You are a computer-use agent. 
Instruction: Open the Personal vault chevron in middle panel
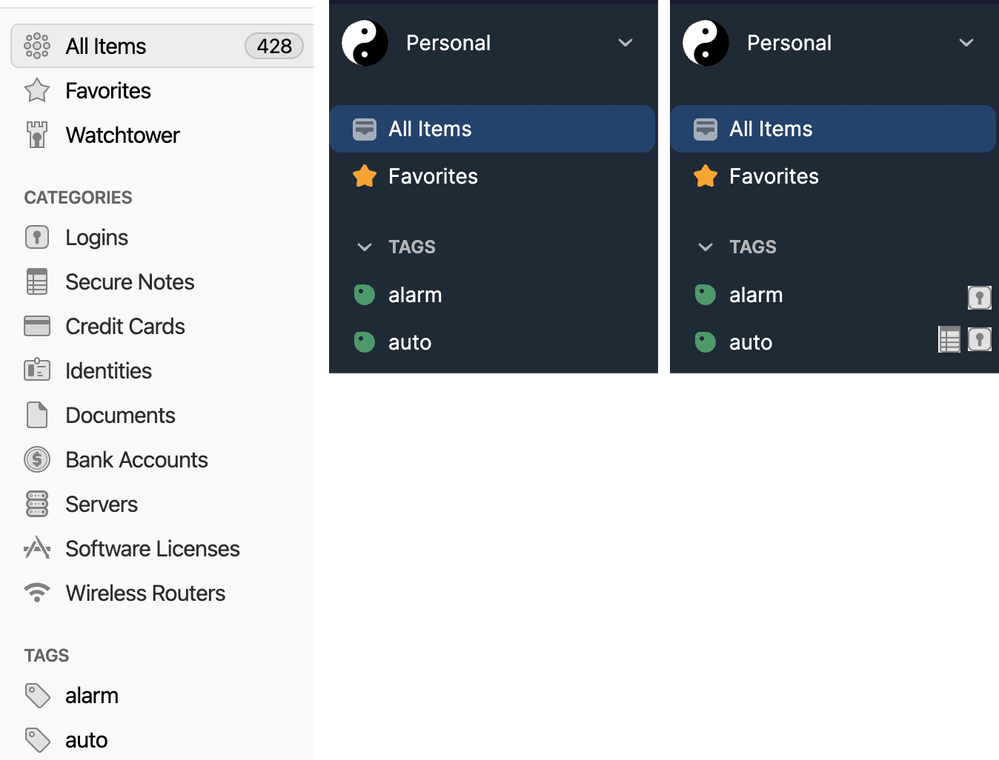[625, 43]
